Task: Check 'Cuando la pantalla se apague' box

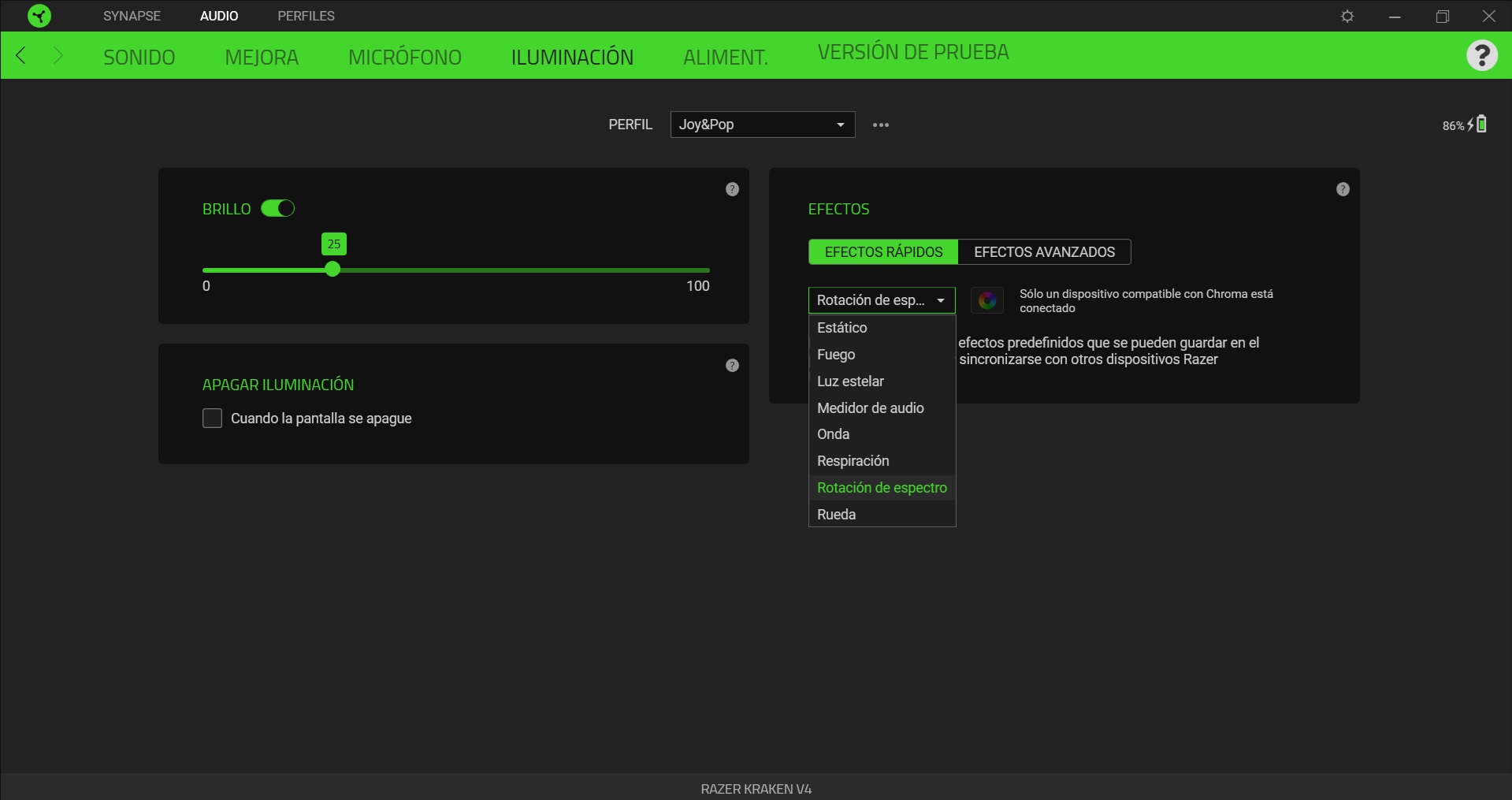Action: (x=212, y=419)
